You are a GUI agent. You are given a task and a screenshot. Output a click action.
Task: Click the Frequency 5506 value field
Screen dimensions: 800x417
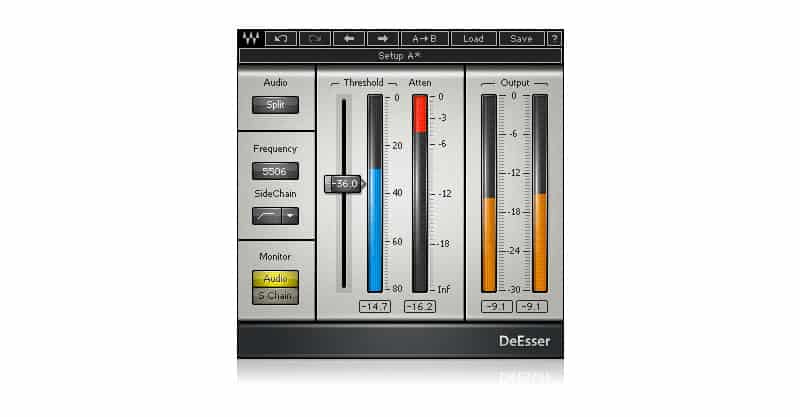276,171
